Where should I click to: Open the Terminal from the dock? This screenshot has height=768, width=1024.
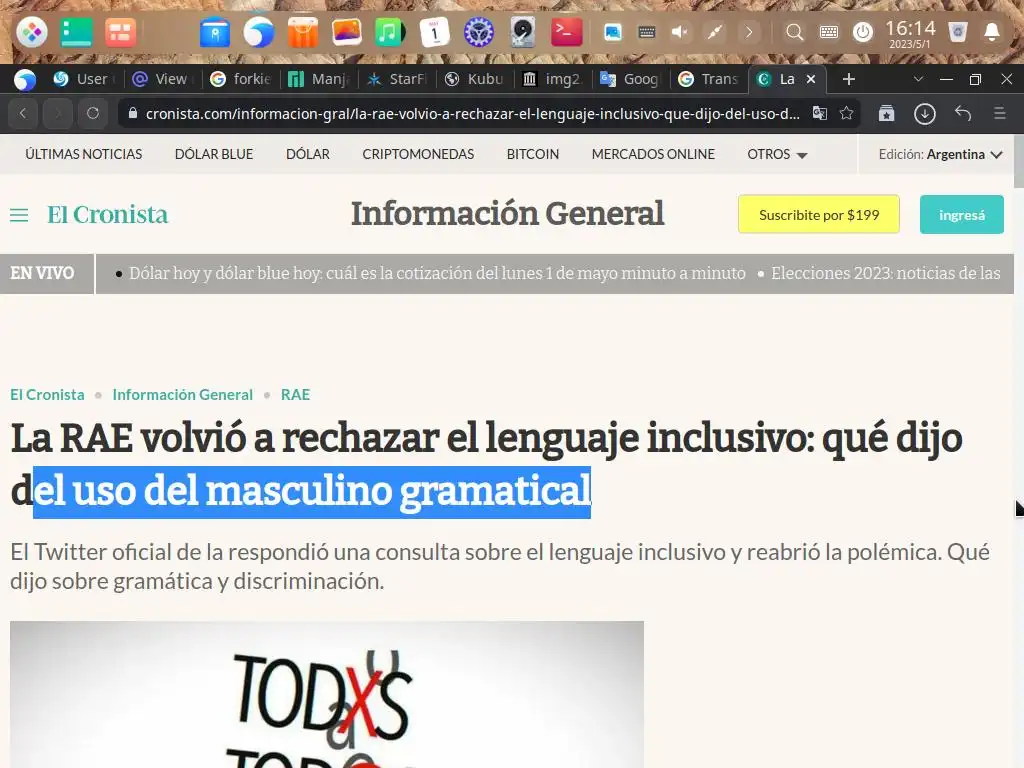(x=566, y=31)
